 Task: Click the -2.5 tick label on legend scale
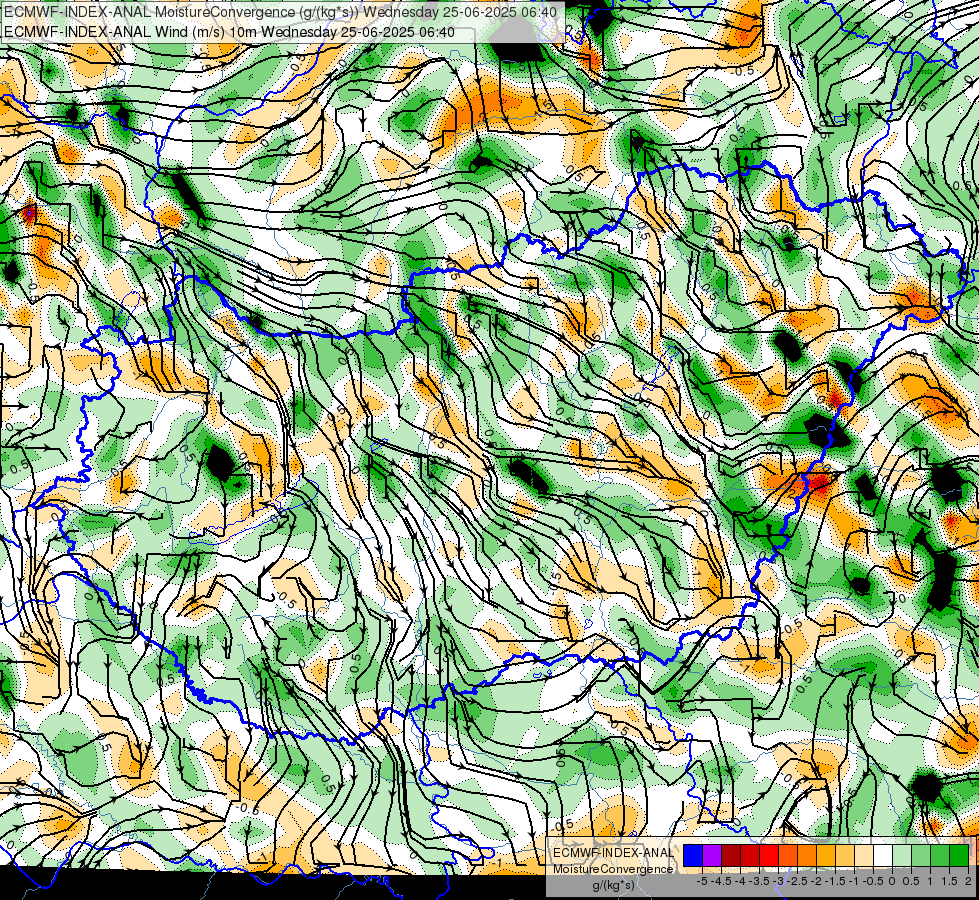pos(797,881)
